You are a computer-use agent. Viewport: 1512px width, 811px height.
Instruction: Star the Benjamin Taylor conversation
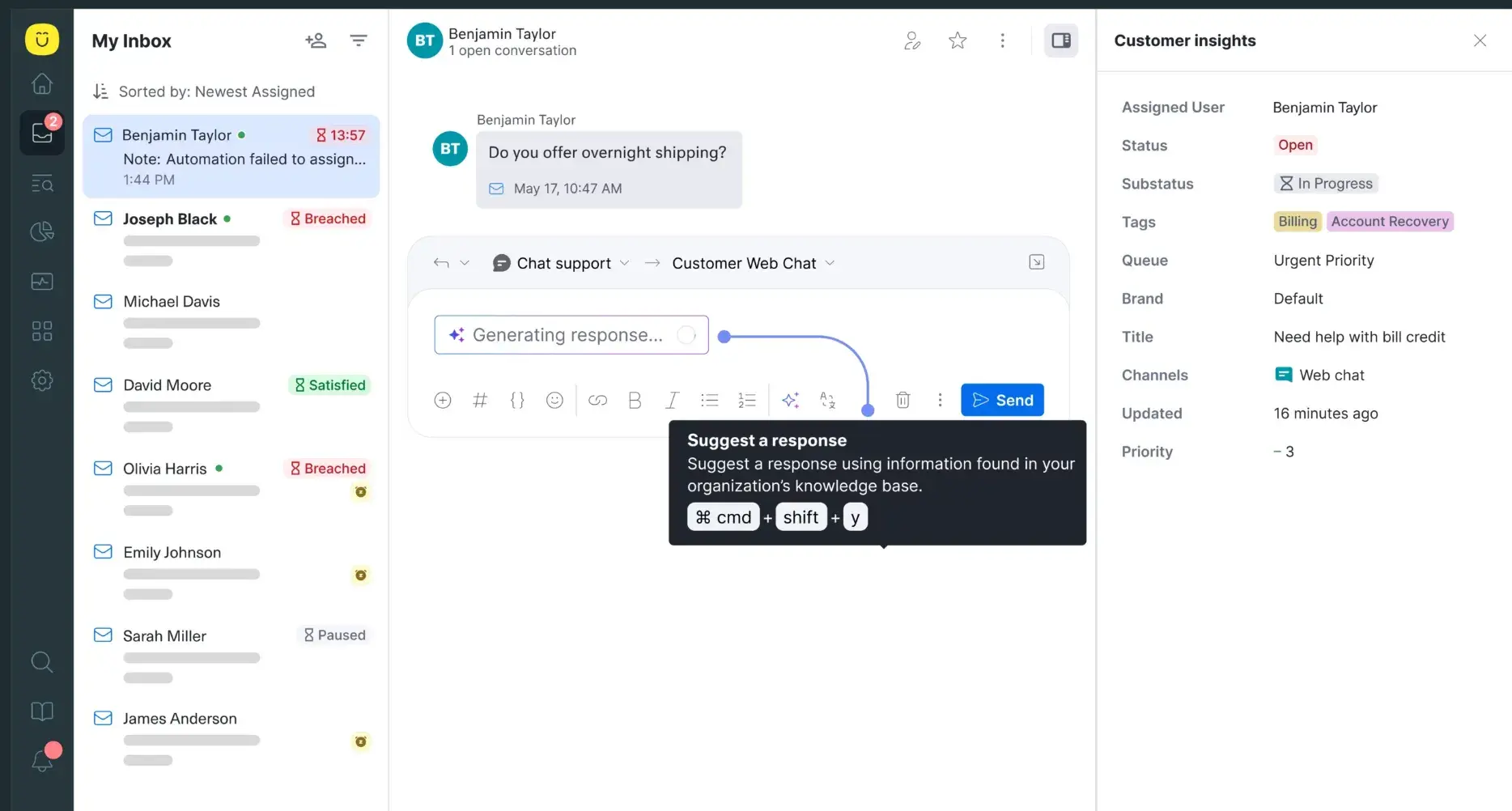tap(958, 40)
